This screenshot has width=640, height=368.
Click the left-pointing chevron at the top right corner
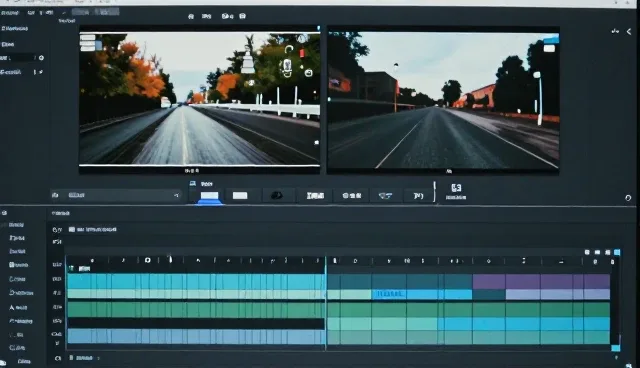pyautogui.click(x=629, y=31)
